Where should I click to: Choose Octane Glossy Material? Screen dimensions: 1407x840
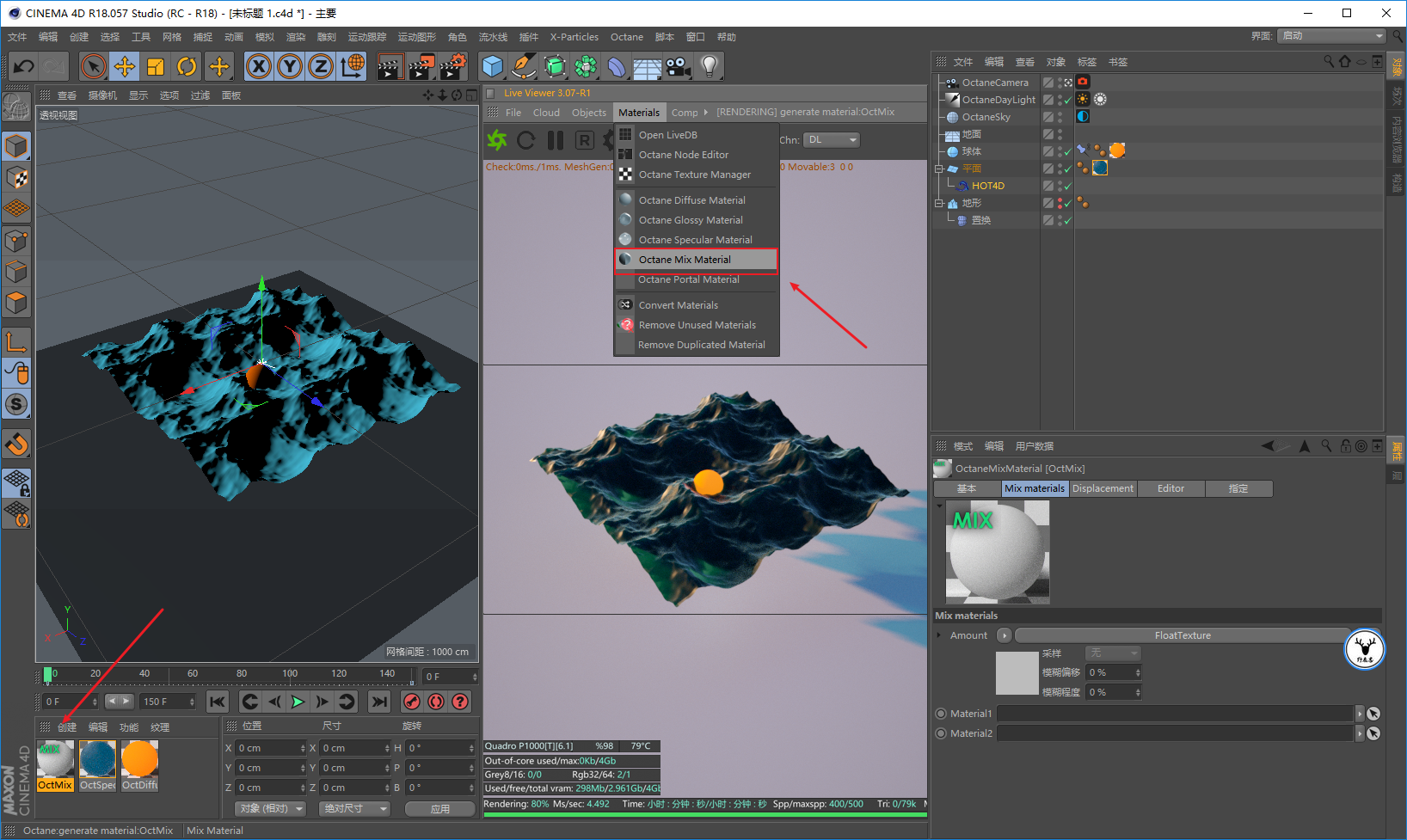pyautogui.click(x=696, y=220)
